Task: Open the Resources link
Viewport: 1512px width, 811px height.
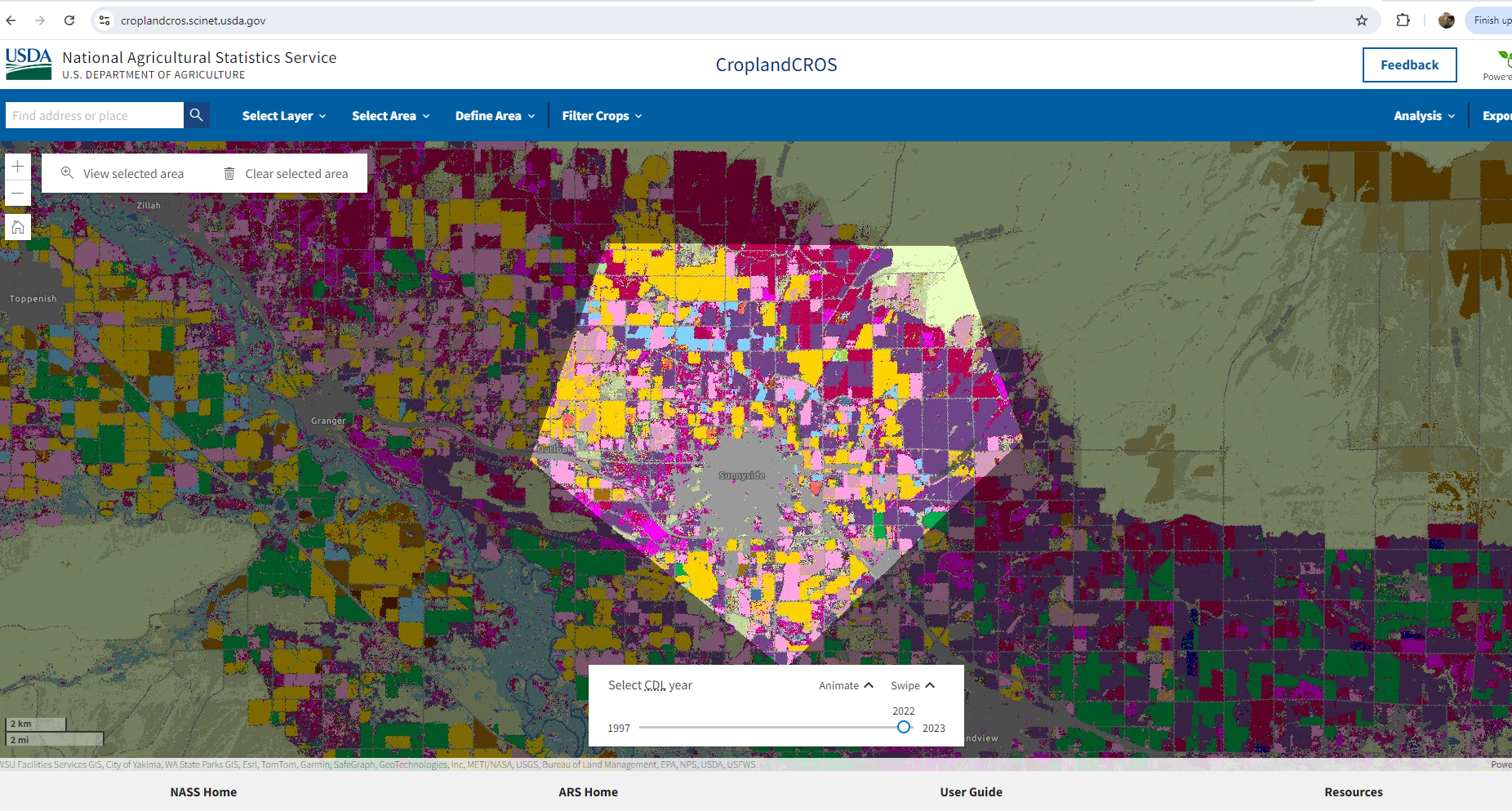Action: tap(1354, 792)
